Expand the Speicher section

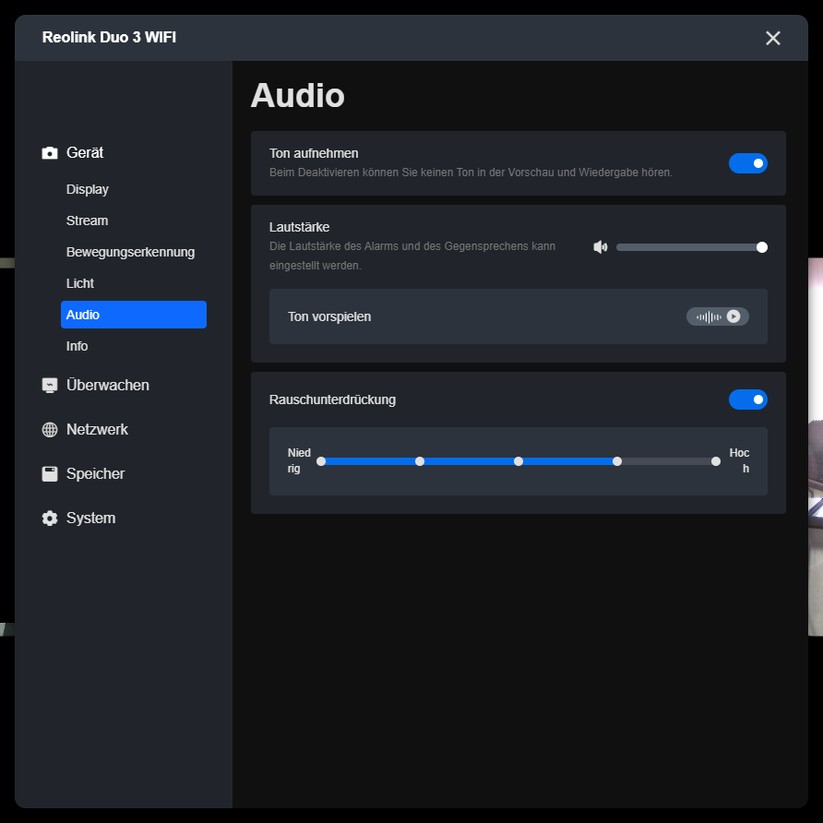[x=95, y=473]
